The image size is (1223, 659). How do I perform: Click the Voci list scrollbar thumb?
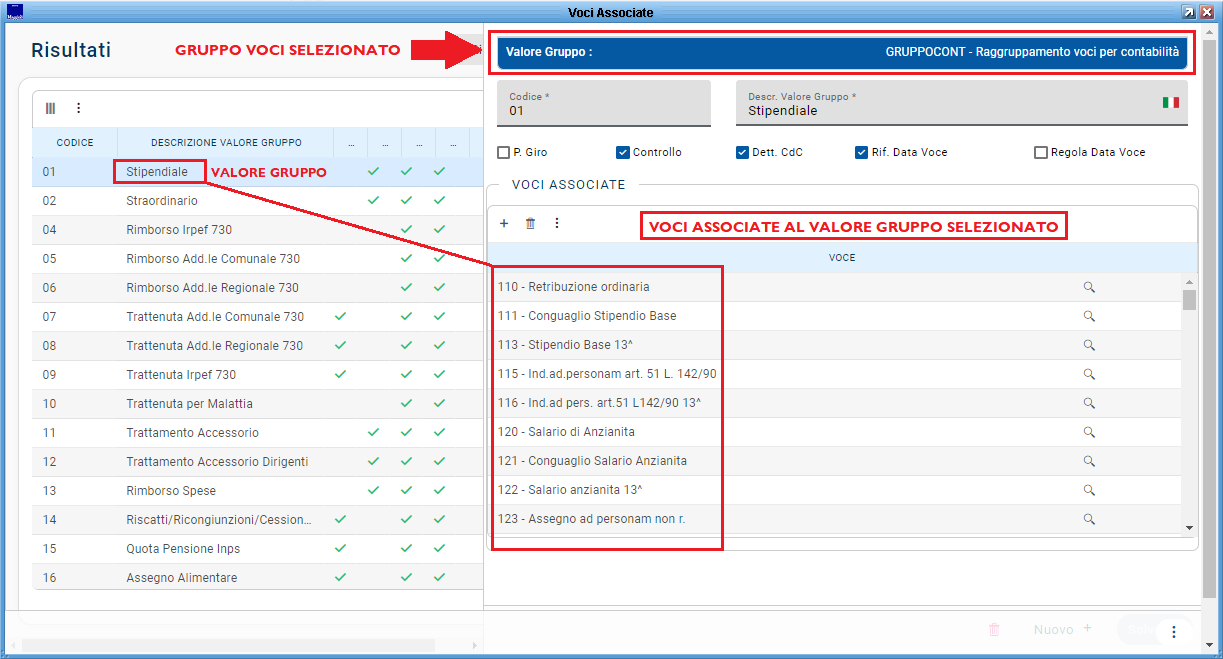coord(1189,300)
